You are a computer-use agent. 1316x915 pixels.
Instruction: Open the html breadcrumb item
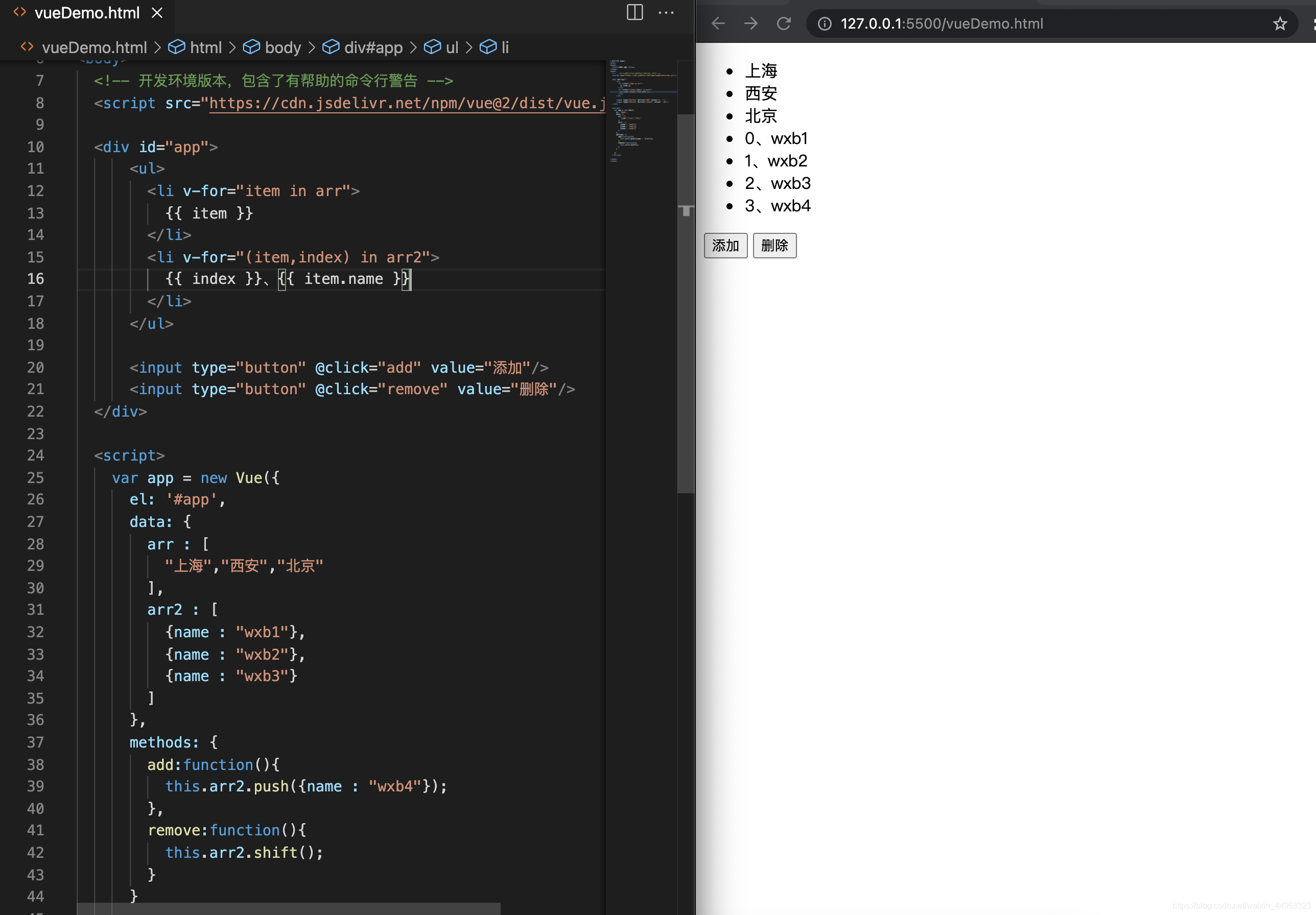[195, 47]
